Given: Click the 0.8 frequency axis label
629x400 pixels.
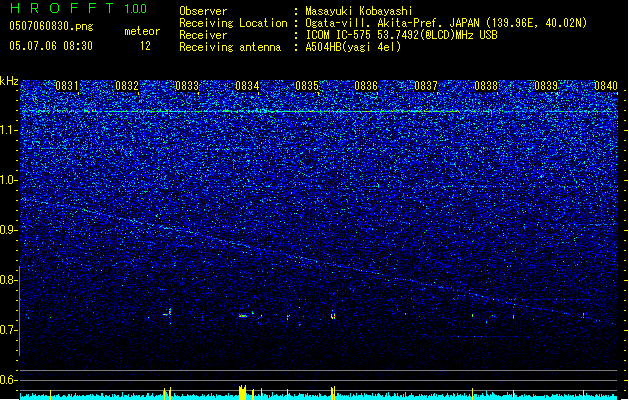Looking at the screenshot, I should [x=9, y=280].
